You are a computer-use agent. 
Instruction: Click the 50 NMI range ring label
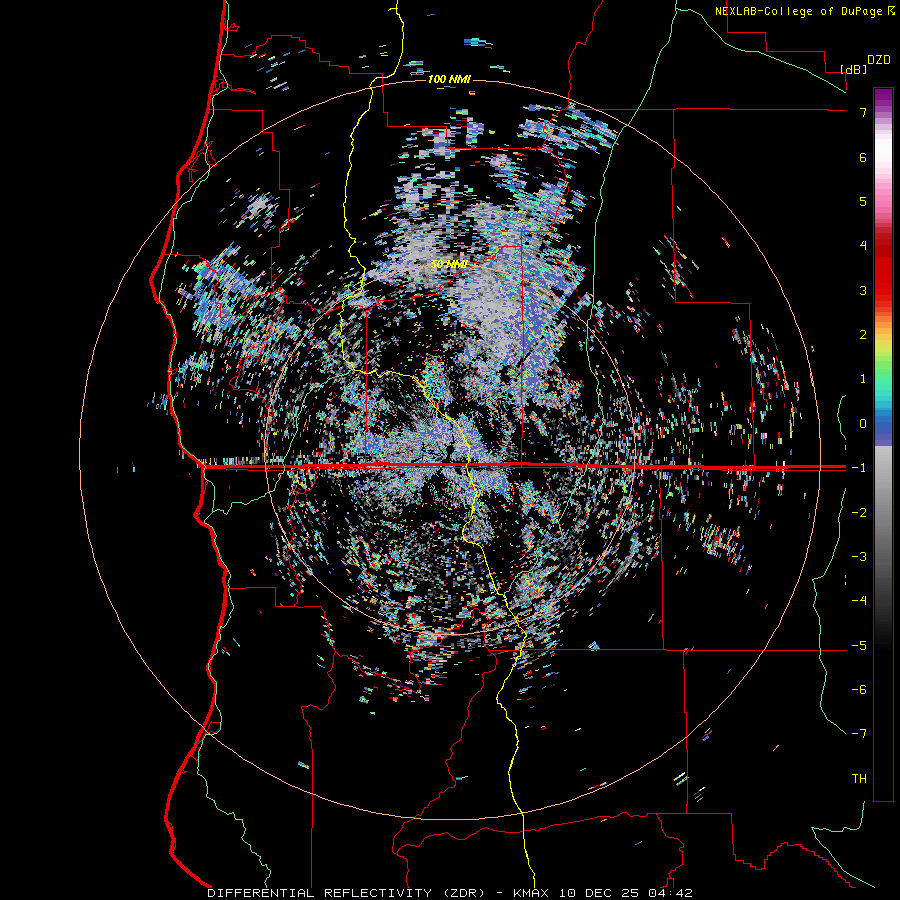coord(449,265)
